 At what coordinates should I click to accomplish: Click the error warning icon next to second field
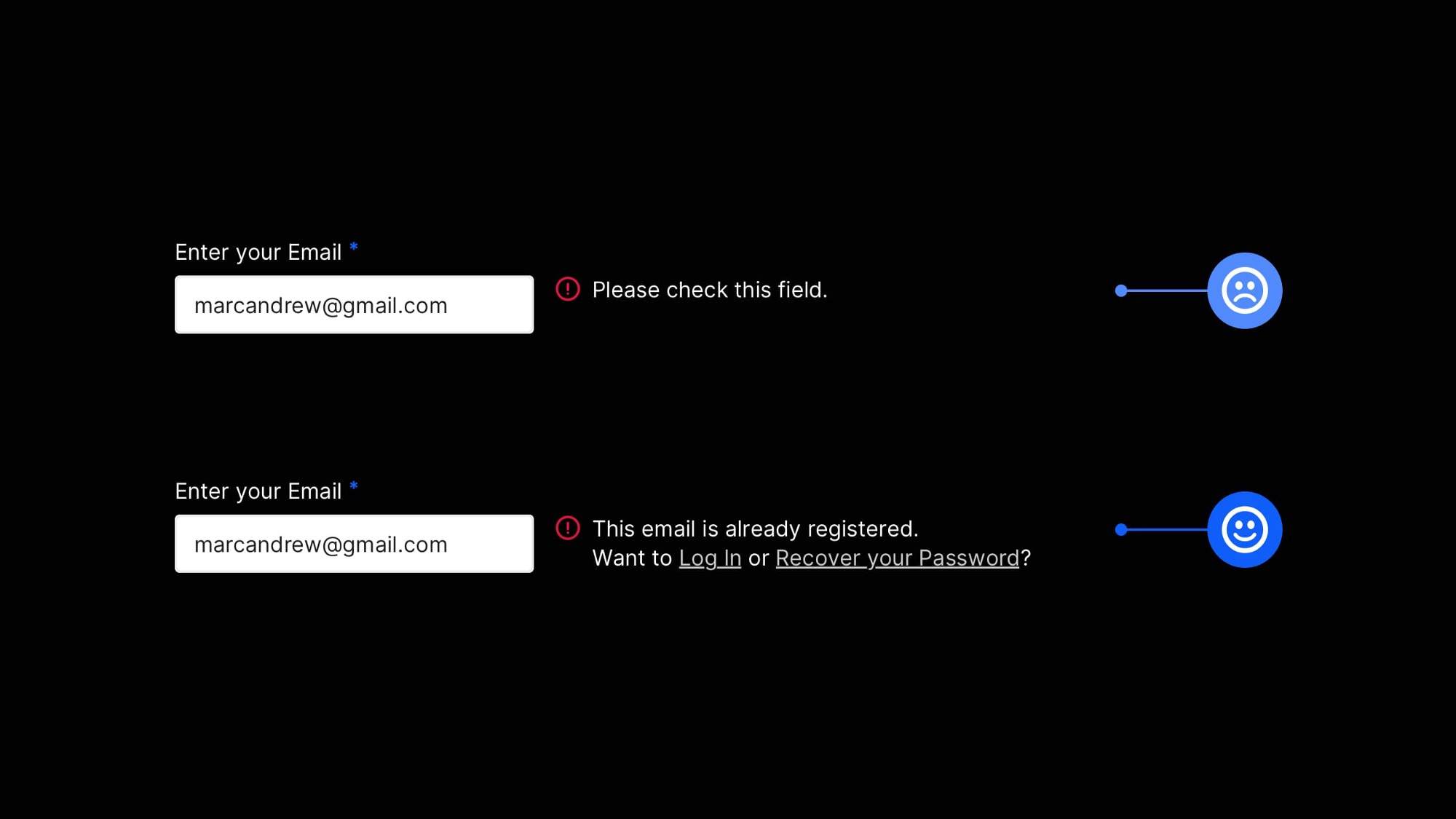tap(566, 528)
